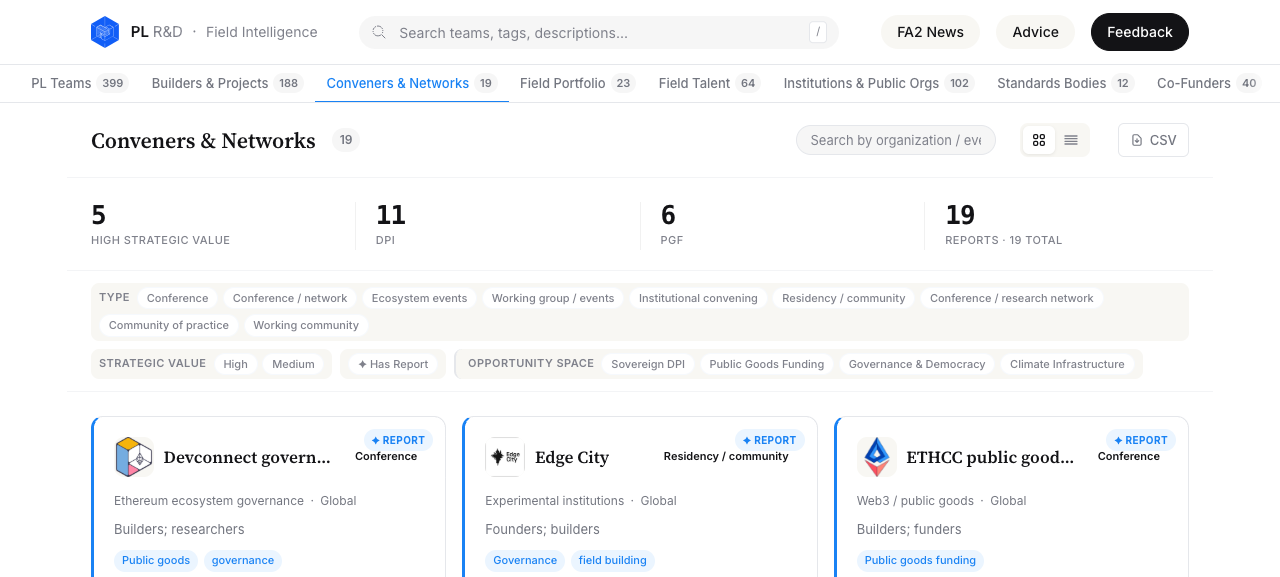The height and width of the screenshot is (577, 1280).
Task: Filter by type Residency / community
Action: 844,298
